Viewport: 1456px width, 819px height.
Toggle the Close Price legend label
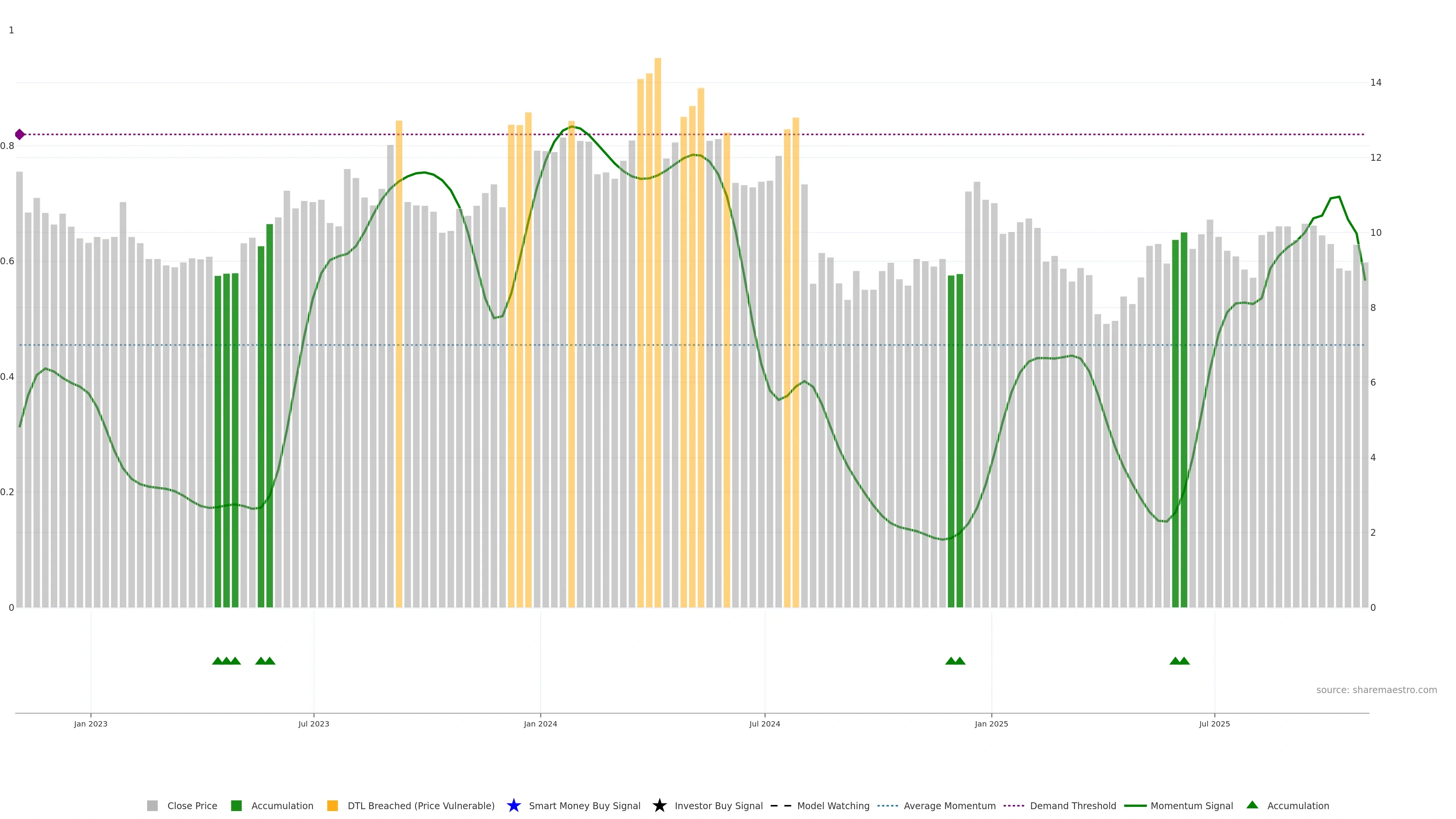coord(192,805)
